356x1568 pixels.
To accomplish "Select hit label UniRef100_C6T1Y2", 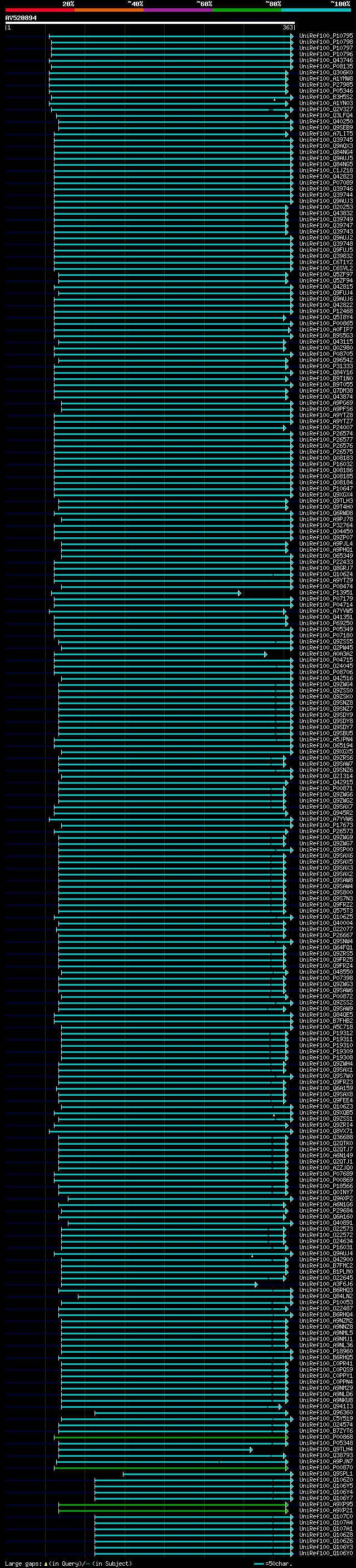I will (326, 263).
